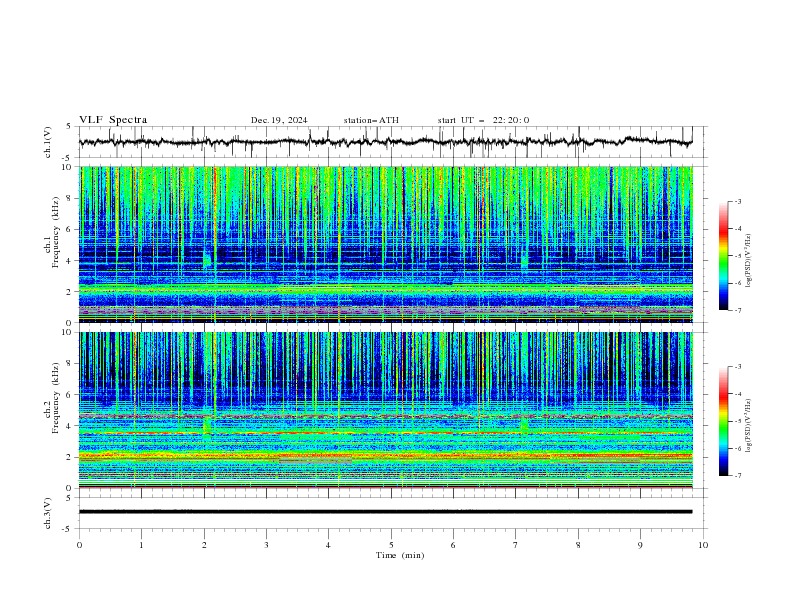Click time axis tick label "6"
Screen dimensions: 792x612
tap(453, 545)
